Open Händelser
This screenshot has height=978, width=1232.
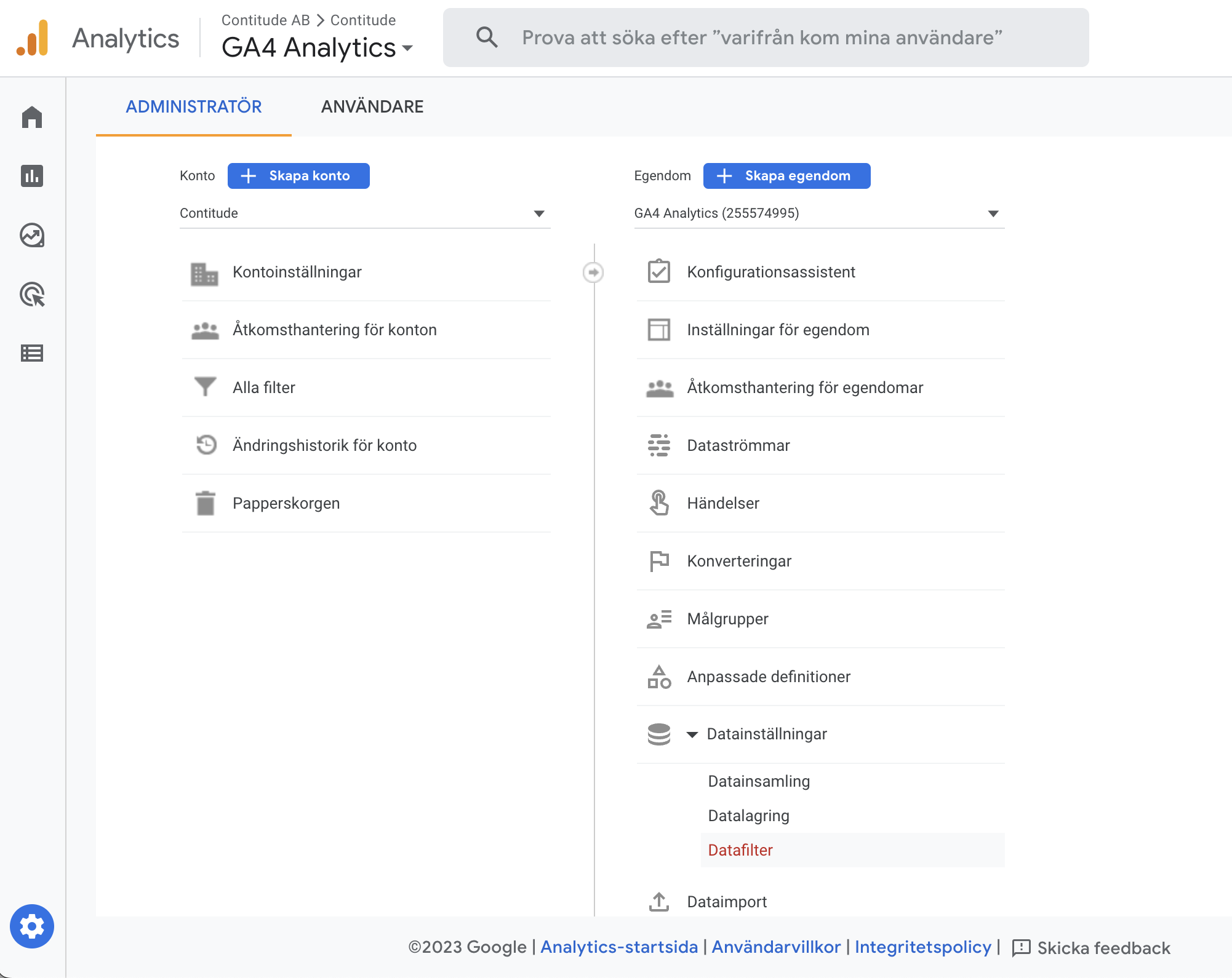(x=820, y=504)
